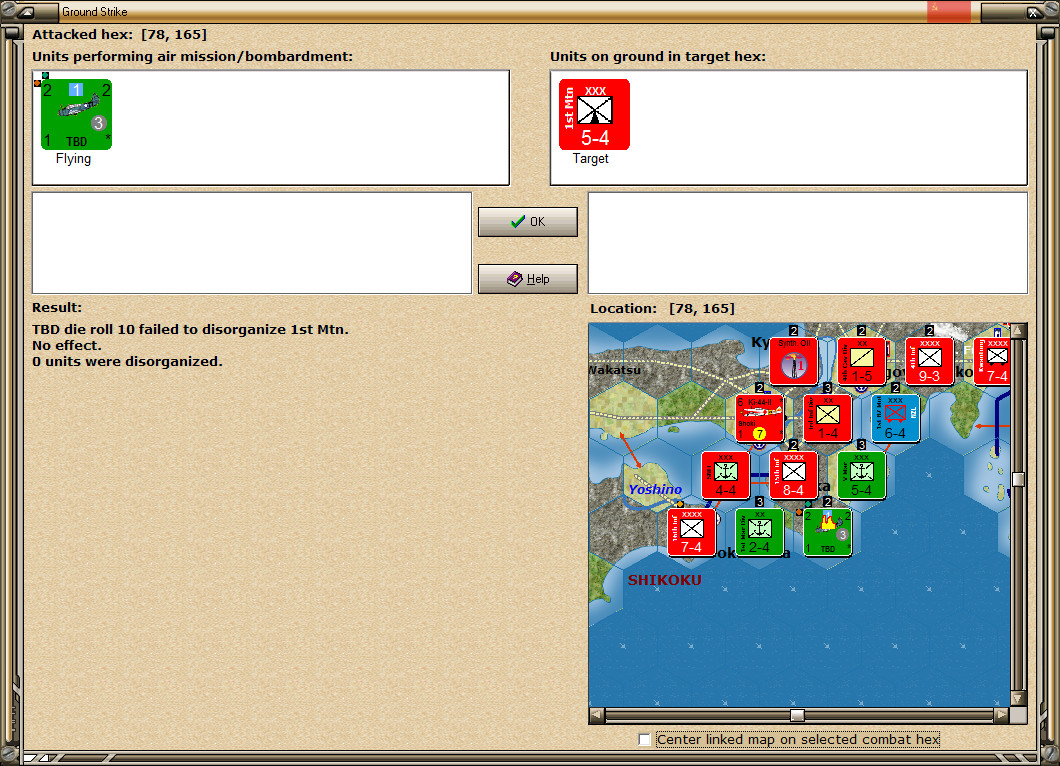Image resolution: width=1060 pixels, height=766 pixels.
Task: Select the 4th Inf 9-3 army counter
Action: pyautogui.click(x=929, y=361)
